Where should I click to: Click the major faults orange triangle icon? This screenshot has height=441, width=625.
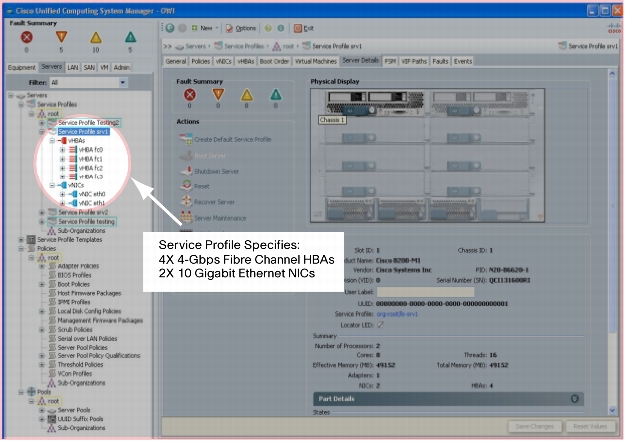pyautogui.click(x=61, y=37)
